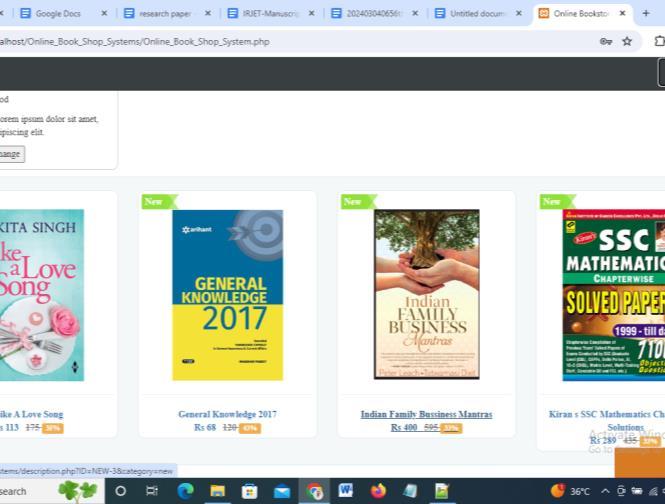This screenshot has height=504, width=665.
Task: Click the Rs 289 price text
Action: [x=603, y=440]
